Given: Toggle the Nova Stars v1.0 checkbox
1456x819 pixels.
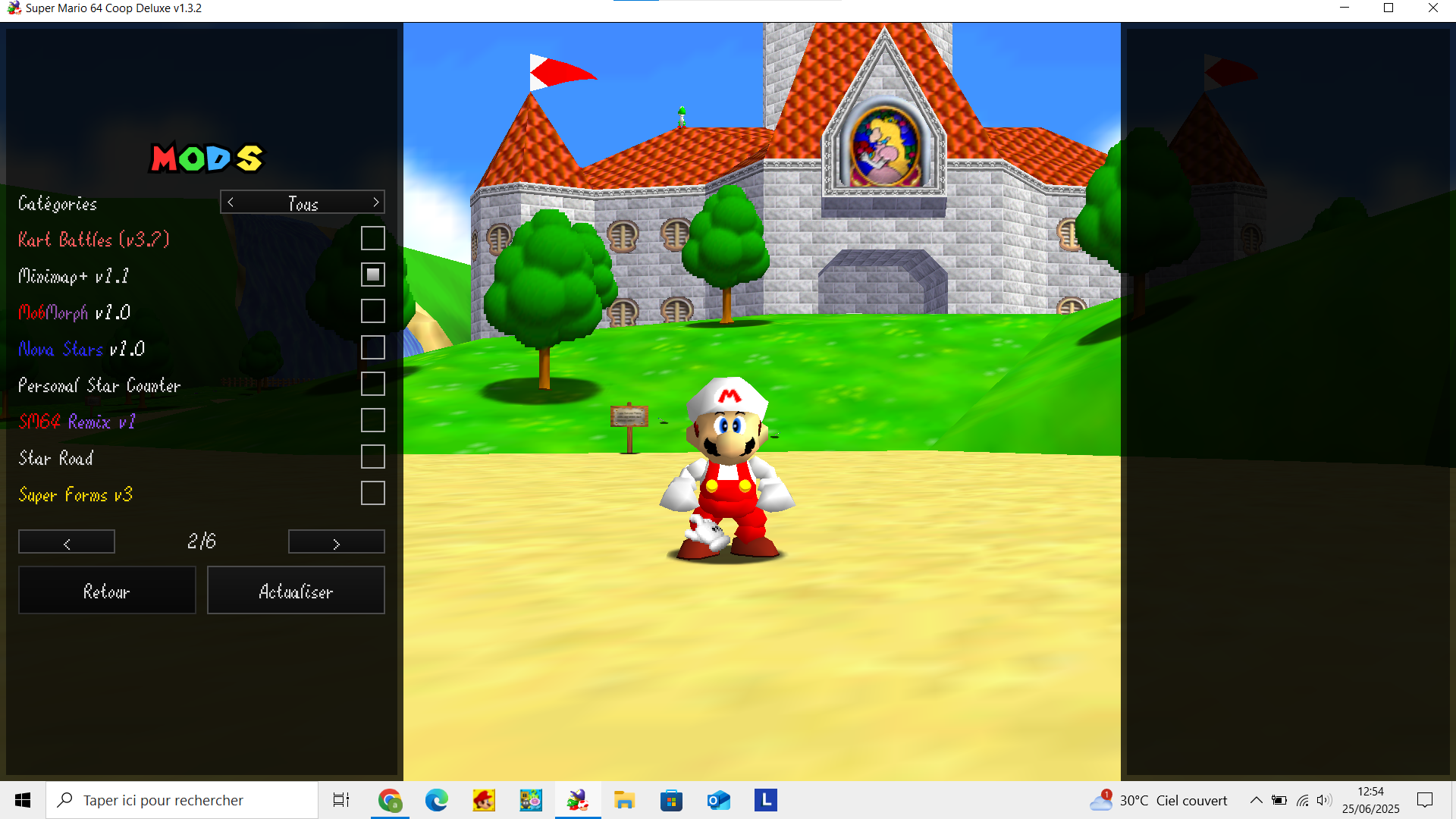Looking at the screenshot, I should [372, 347].
